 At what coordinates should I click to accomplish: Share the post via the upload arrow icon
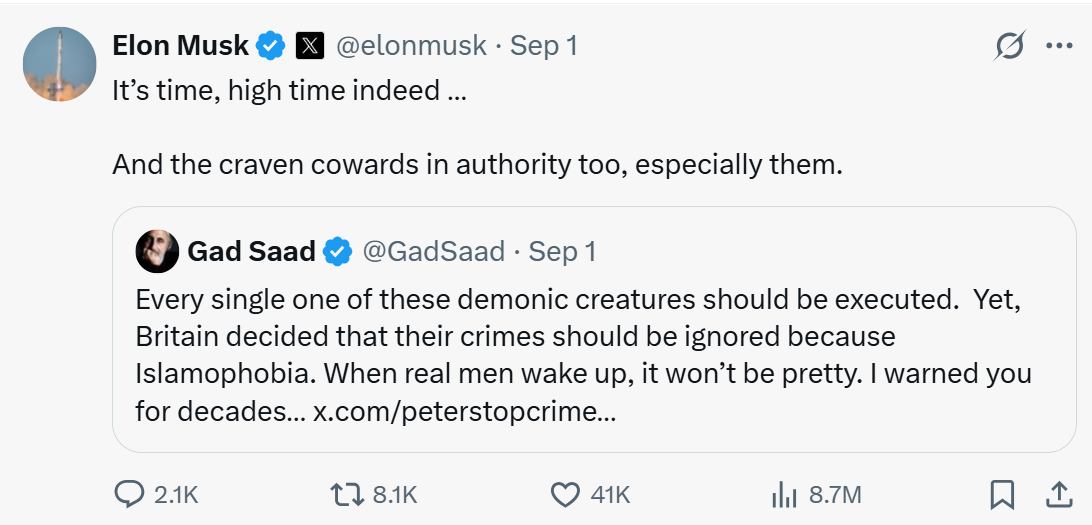[1059, 494]
